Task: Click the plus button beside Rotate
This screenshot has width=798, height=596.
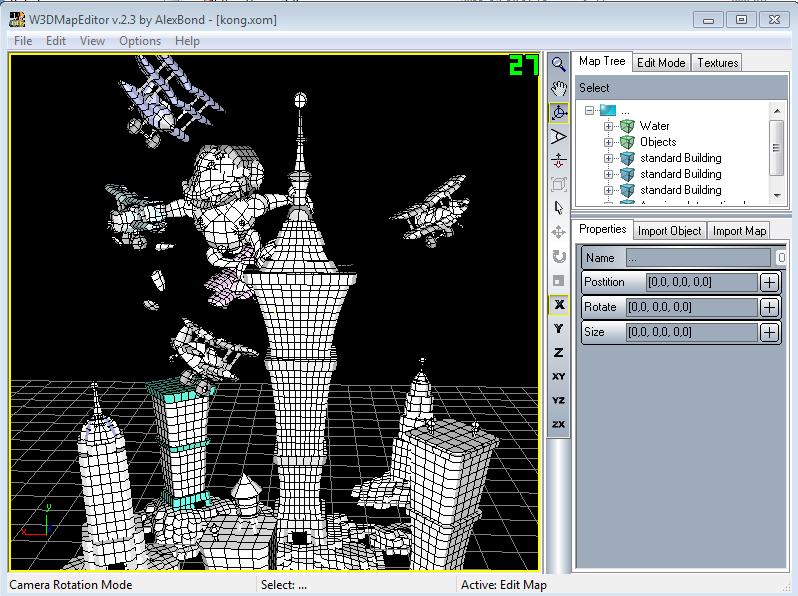Action: pos(768,307)
